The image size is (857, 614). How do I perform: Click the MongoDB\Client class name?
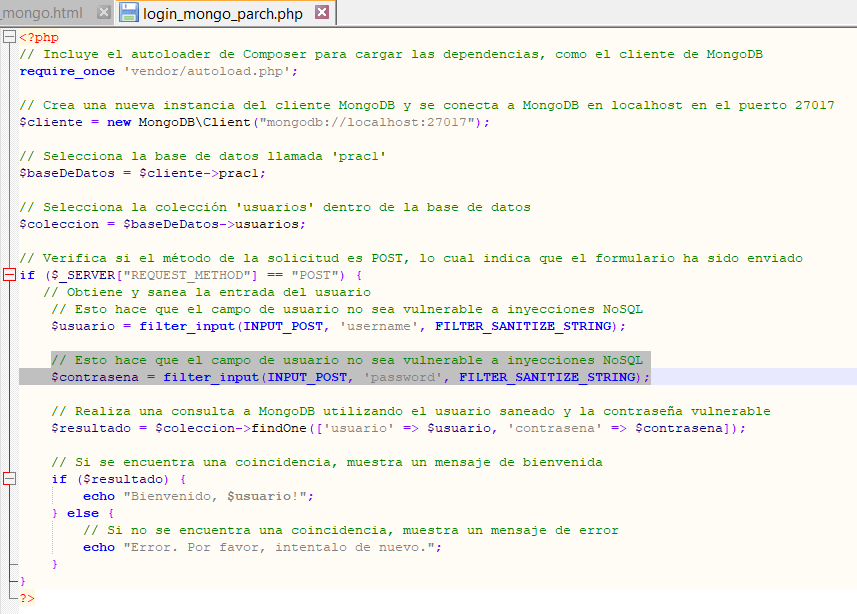(194, 122)
